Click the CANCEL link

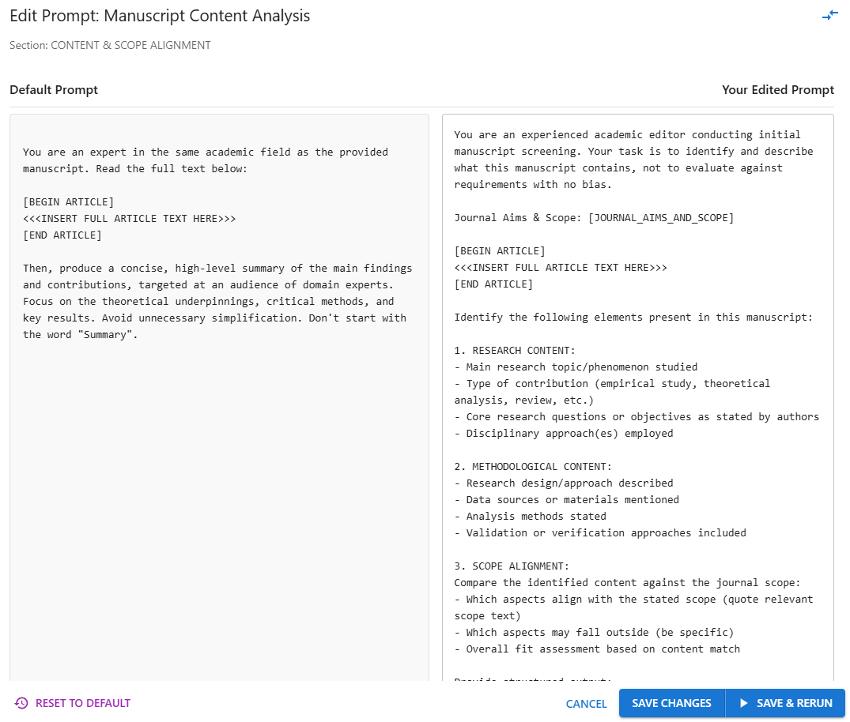[x=586, y=703]
